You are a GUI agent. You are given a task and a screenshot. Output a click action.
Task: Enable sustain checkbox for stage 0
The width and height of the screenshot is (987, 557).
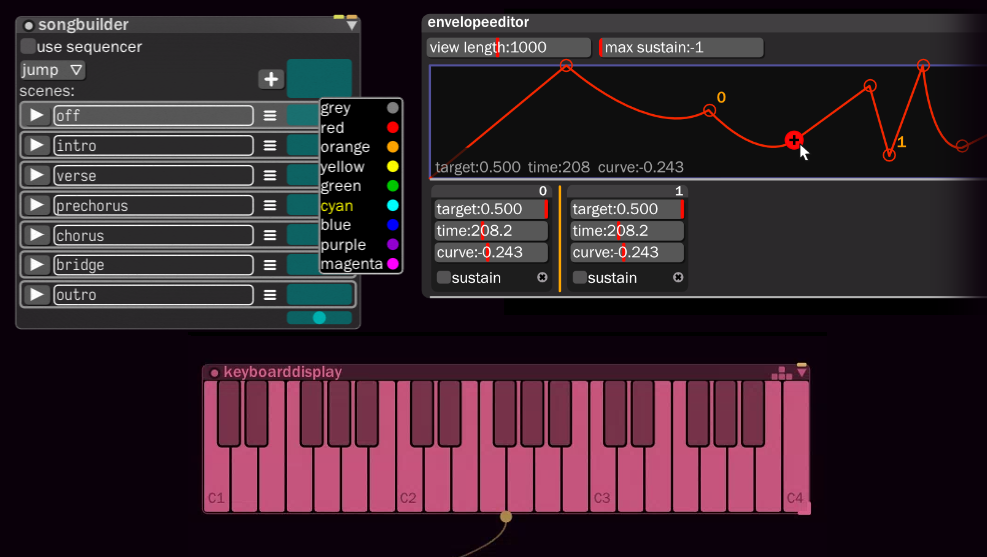[x=443, y=278]
